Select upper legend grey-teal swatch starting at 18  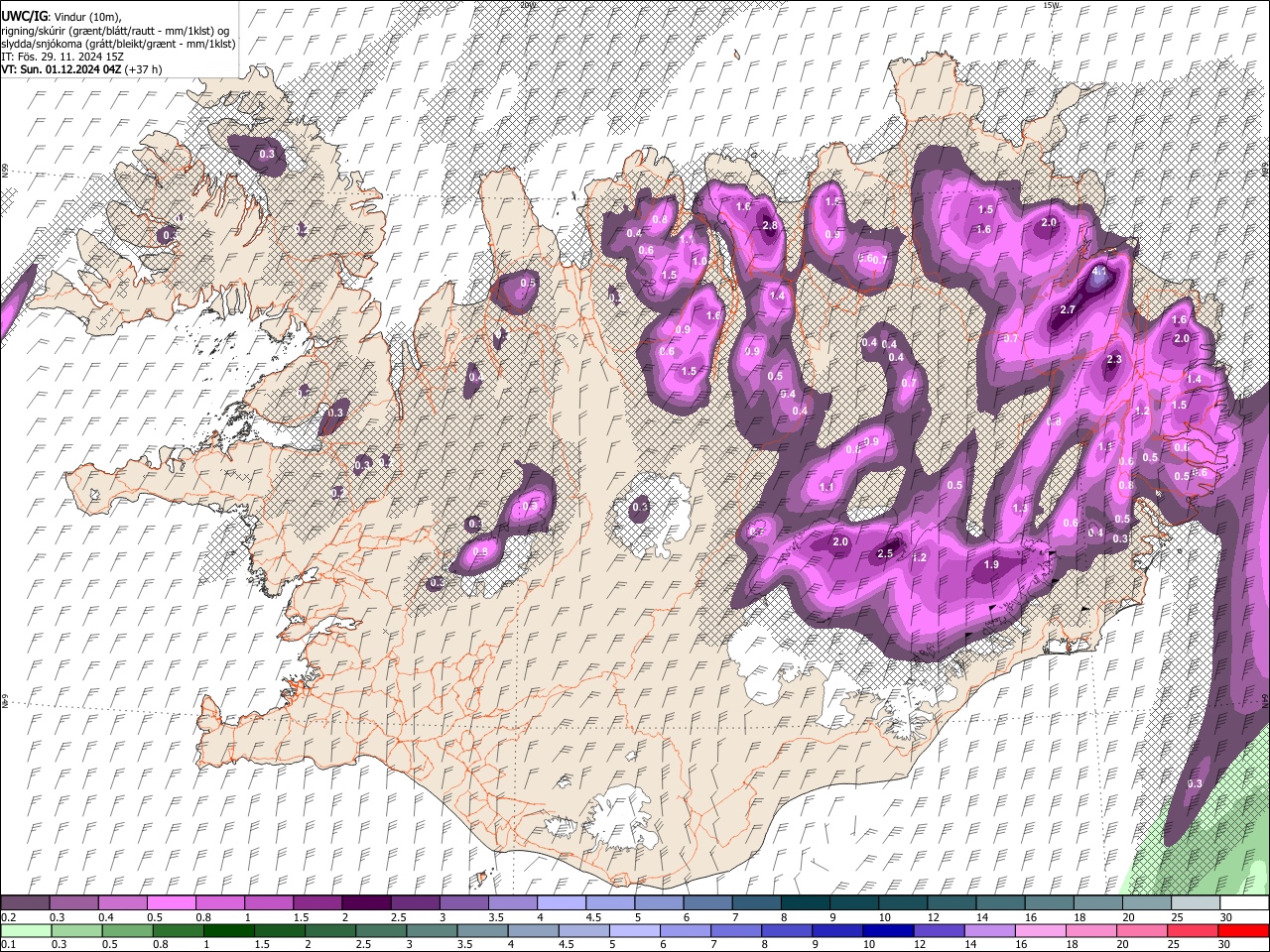[1097, 903]
